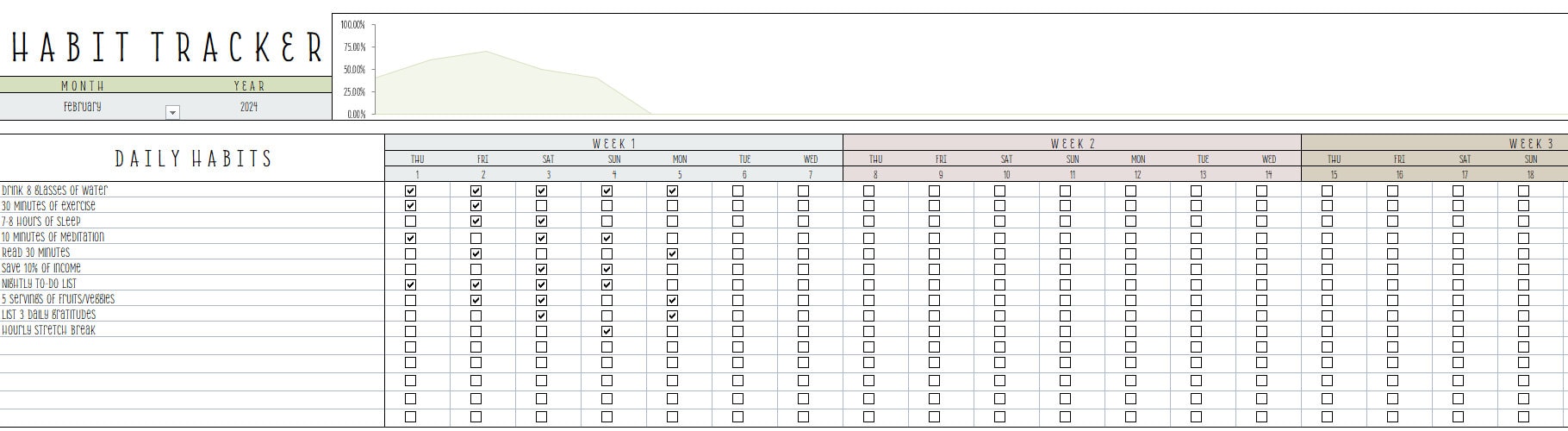
Task: Select the February month cell
Action: tap(83, 107)
